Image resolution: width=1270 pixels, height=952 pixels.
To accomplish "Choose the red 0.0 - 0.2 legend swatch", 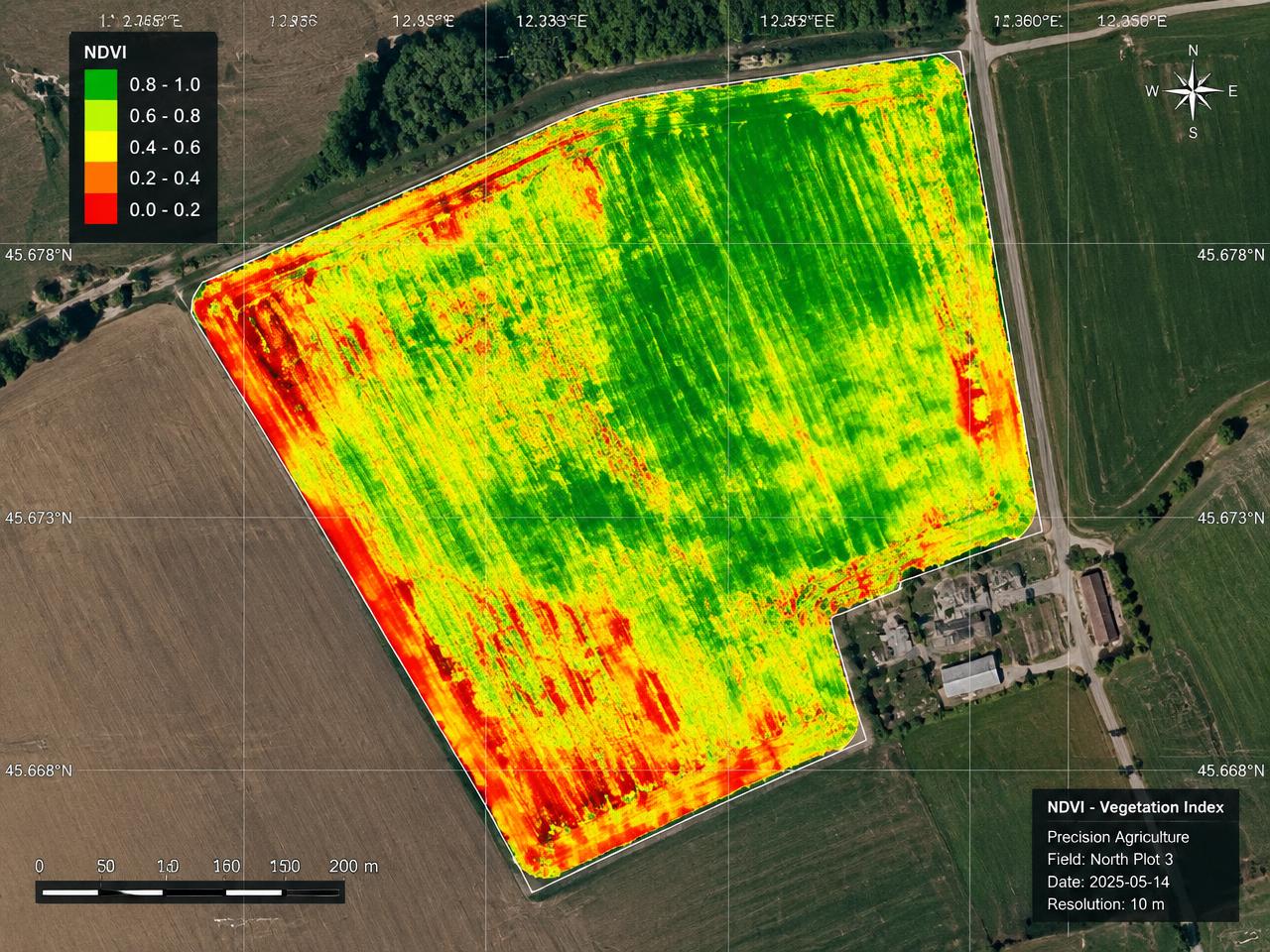I will click(x=100, y=209).
